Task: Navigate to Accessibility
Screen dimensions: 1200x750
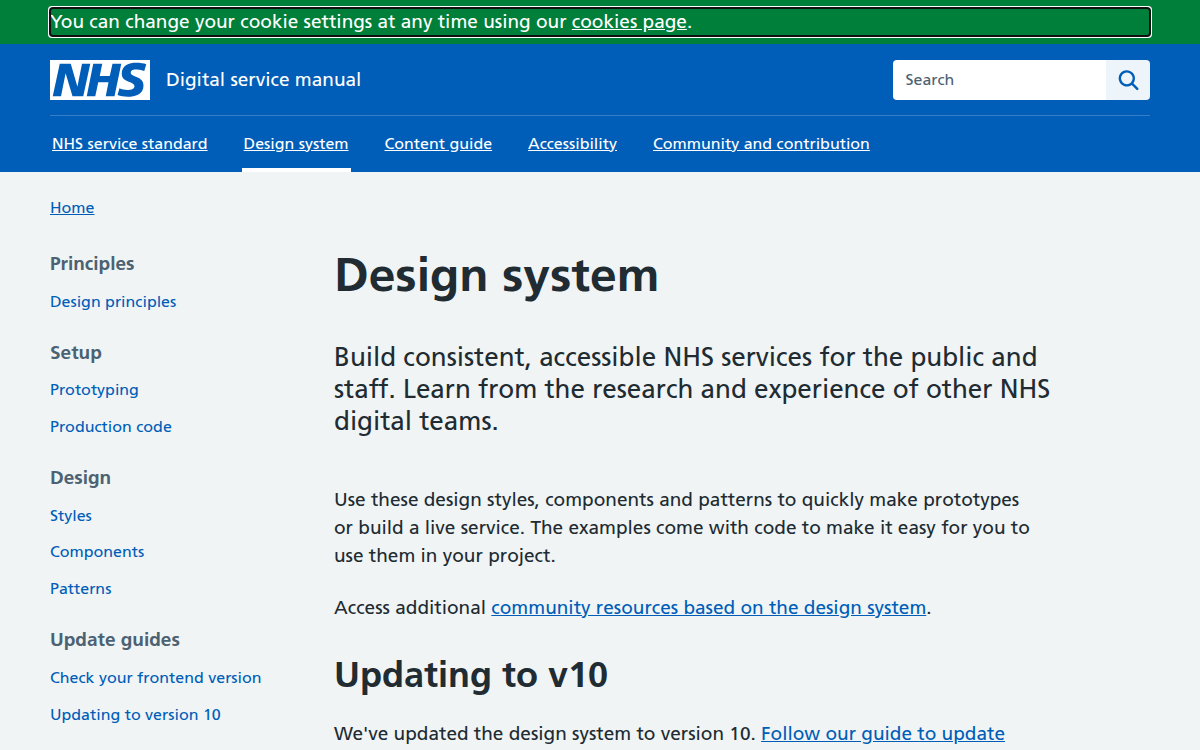Action: click(573, 144)
